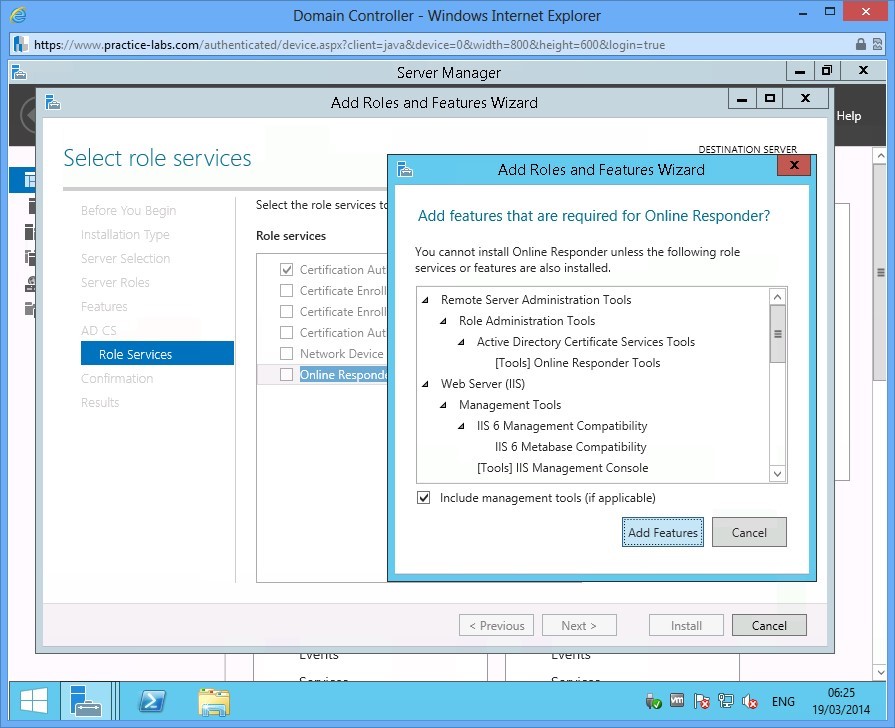Check the Online Responder role service checkbox
Image resolution: width=895 pixels, height=728 pixels.
(287, 373)
